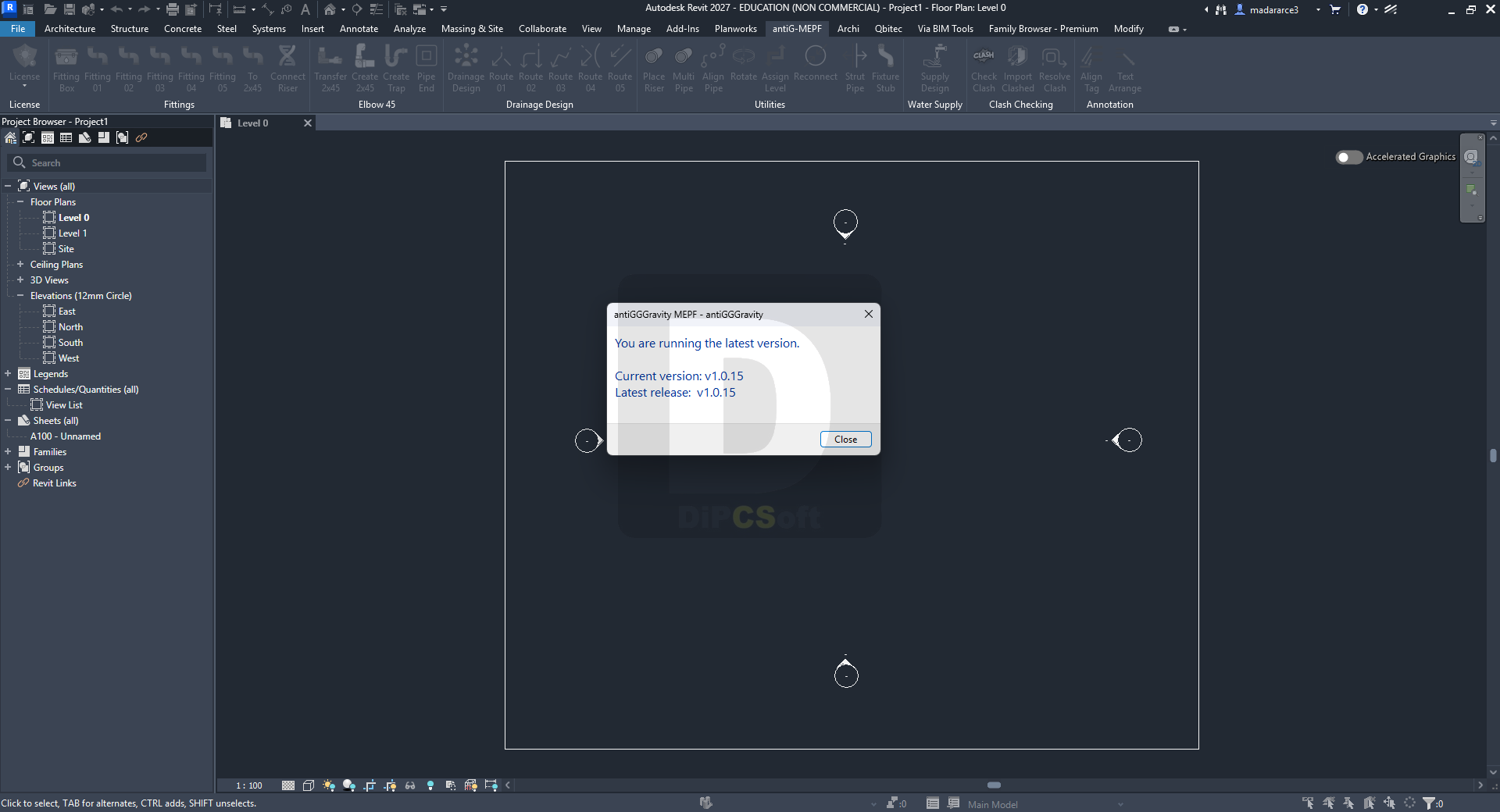
Task: Click the Fitting Box tool
Action: 66,69
